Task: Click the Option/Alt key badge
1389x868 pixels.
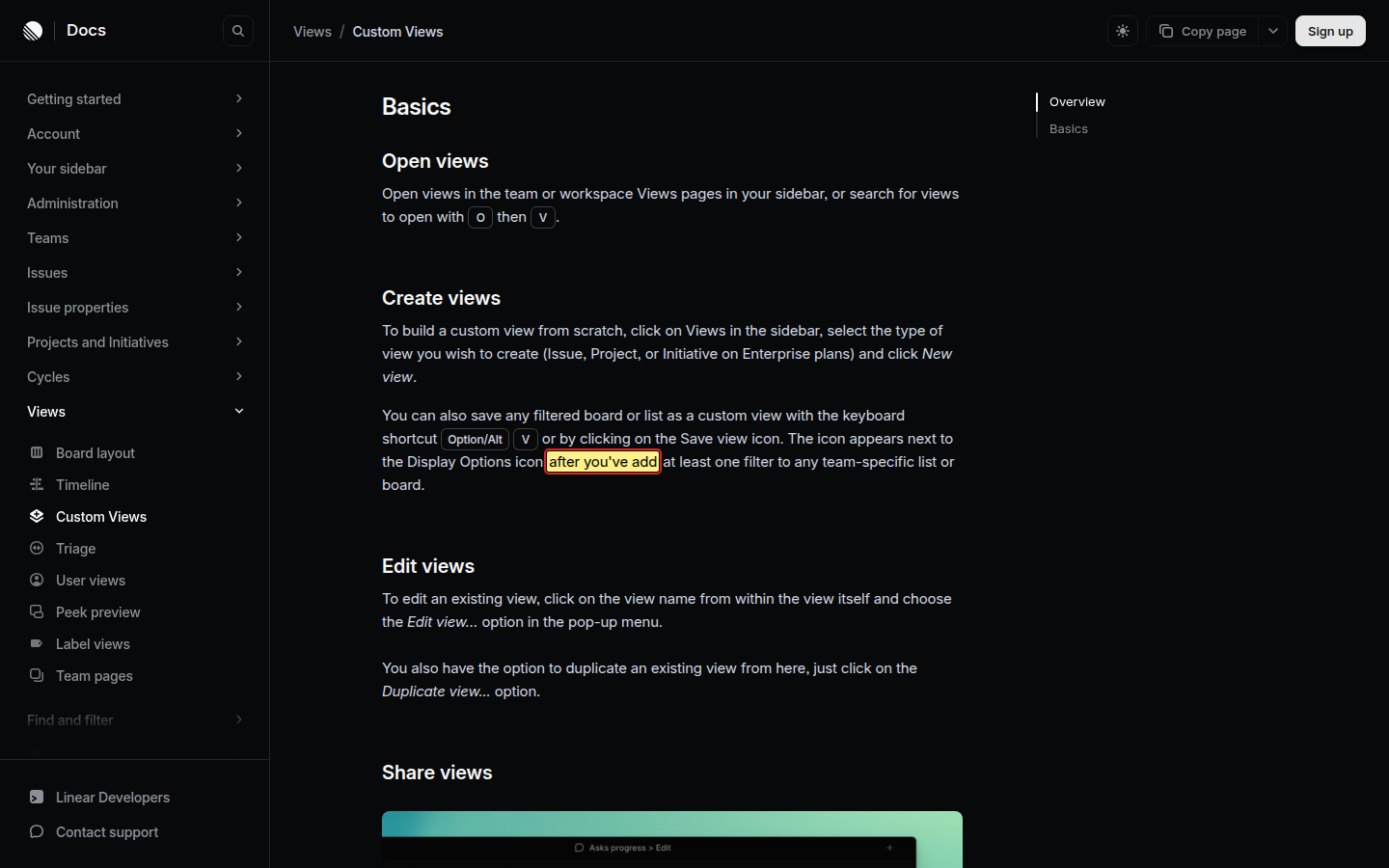Action: point(475,439)
